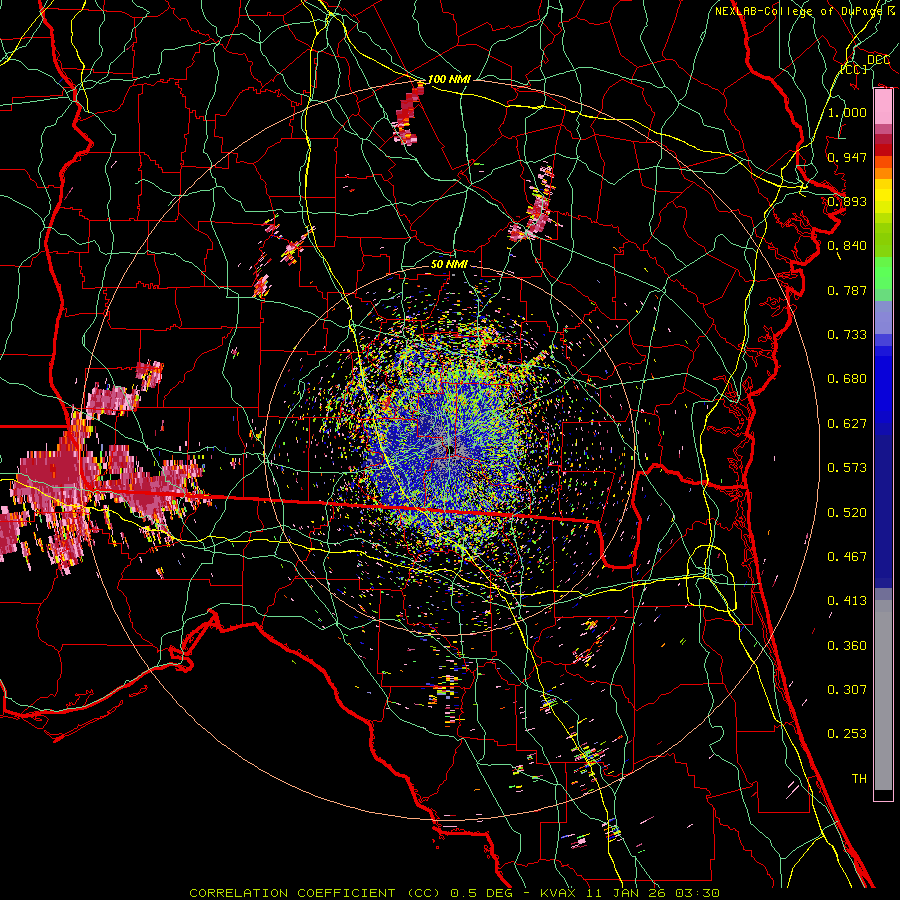The image size is (900, 900).
Task: Click the TH threshold label
Action: coord(859,779)
